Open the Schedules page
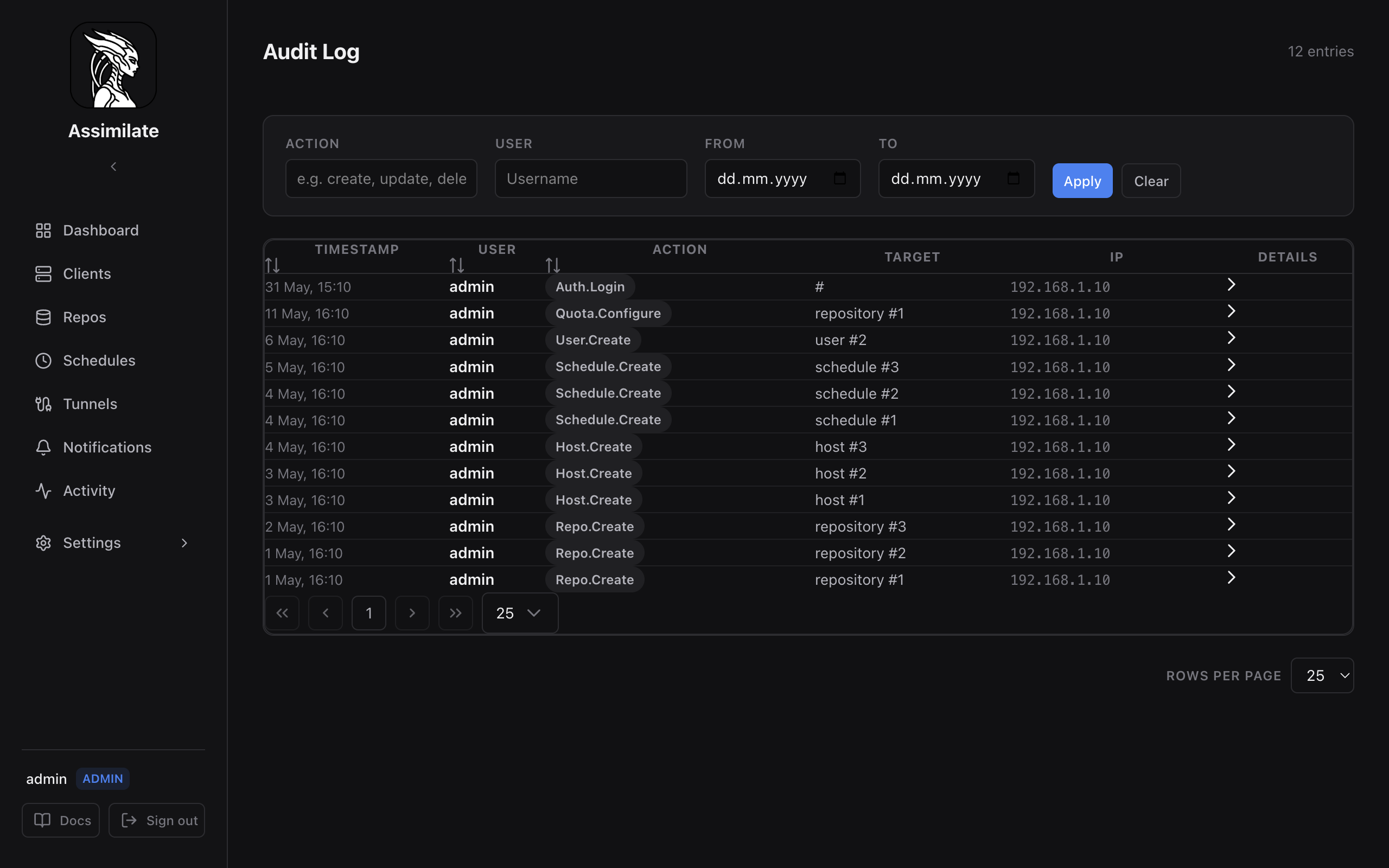 tap(113, 361)
